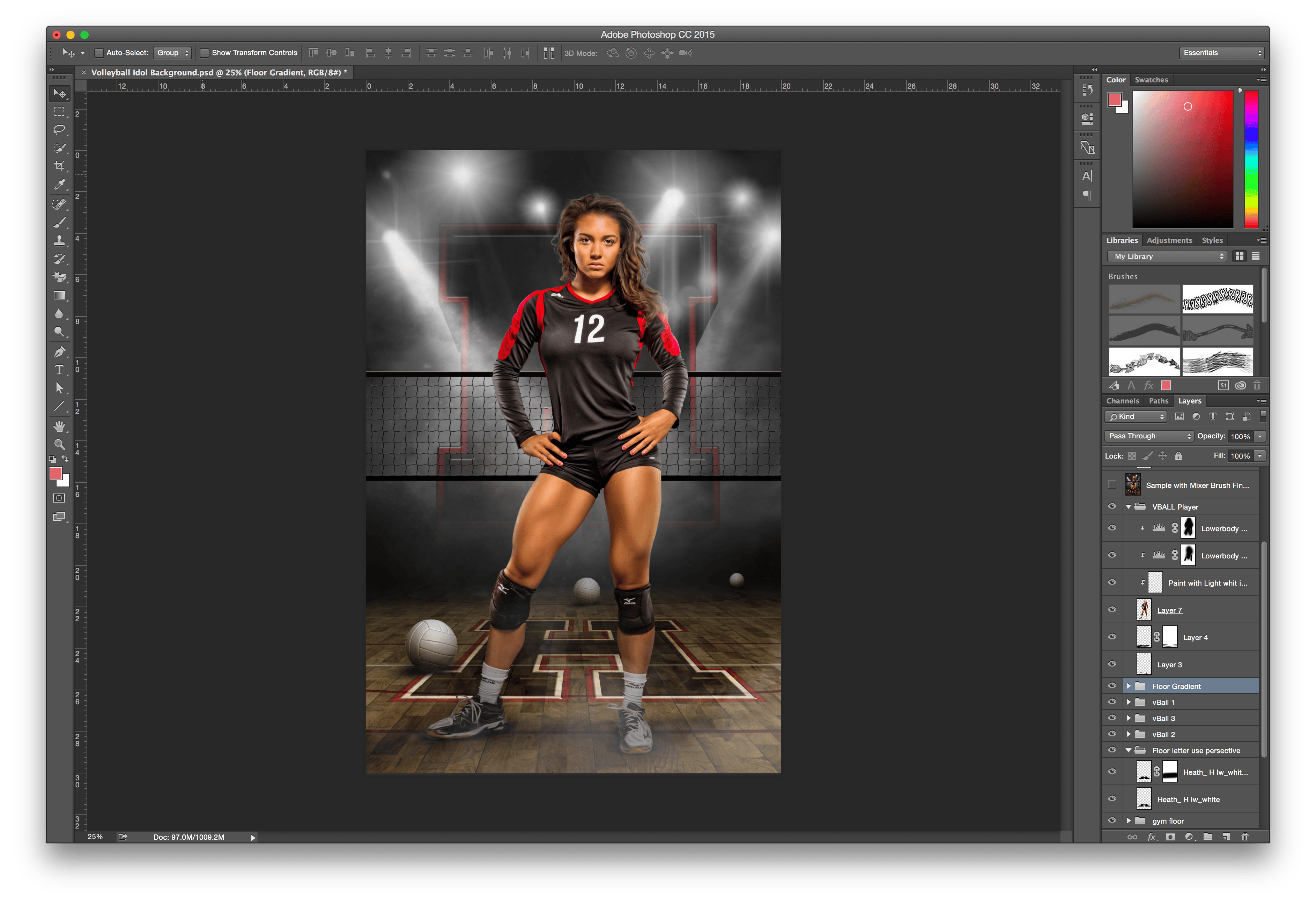Click the foreground color swatch in toolbox
The height and width of the screenshot is (906, 1316).
coord(56,474)
